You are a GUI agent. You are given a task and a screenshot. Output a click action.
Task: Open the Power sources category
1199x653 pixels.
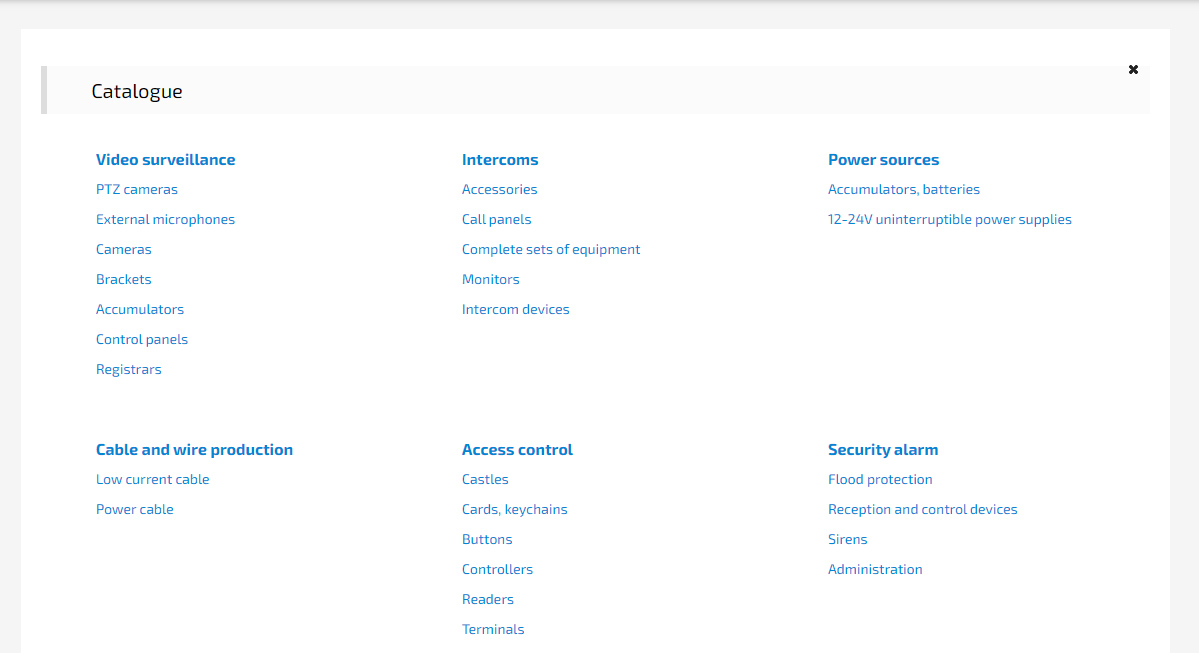pyautogui.click(x=883, y=159)
